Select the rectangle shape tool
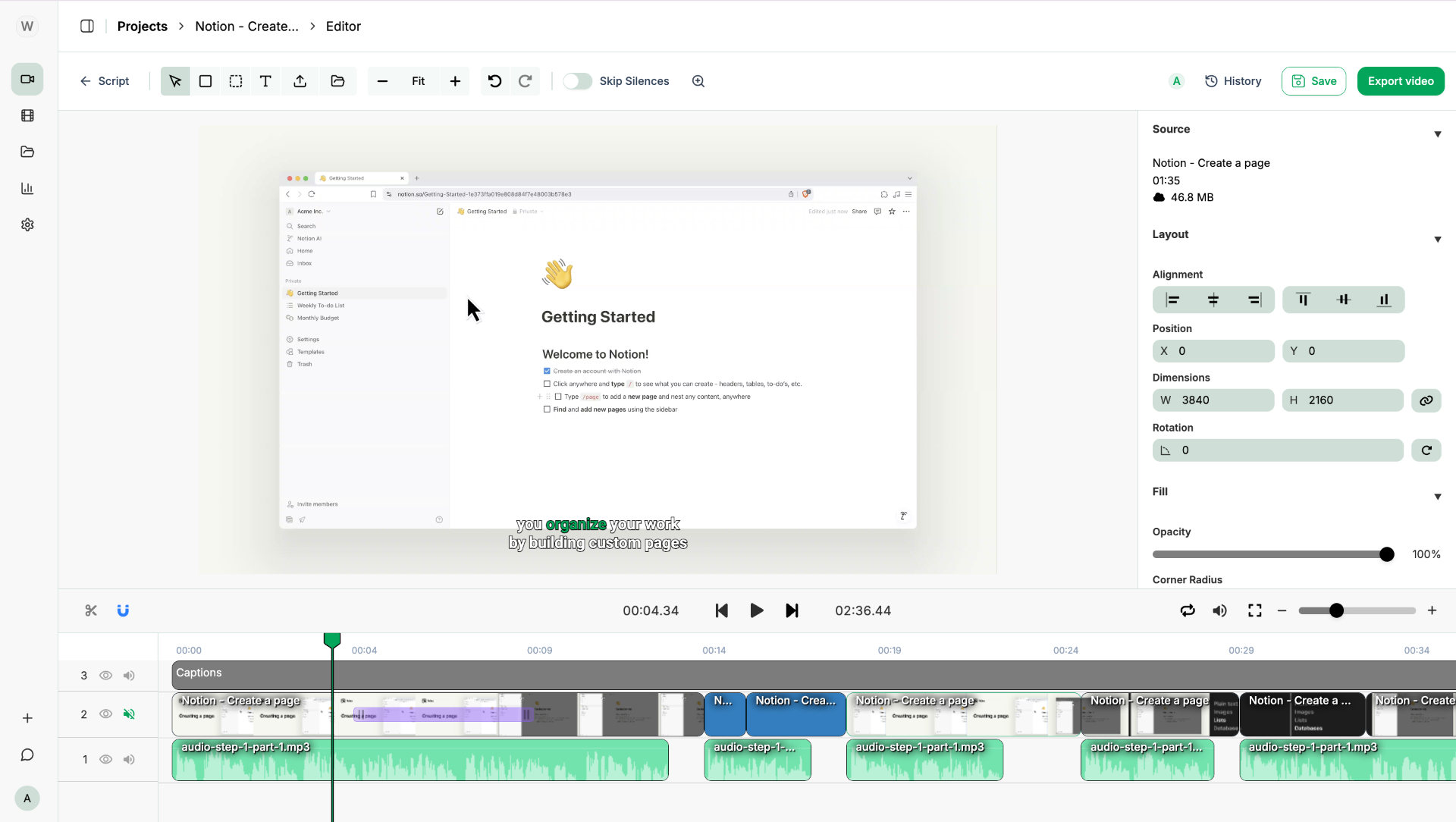Image resolution: width=1456 pixels, height=822 pixels. click(x=205, y=81)
